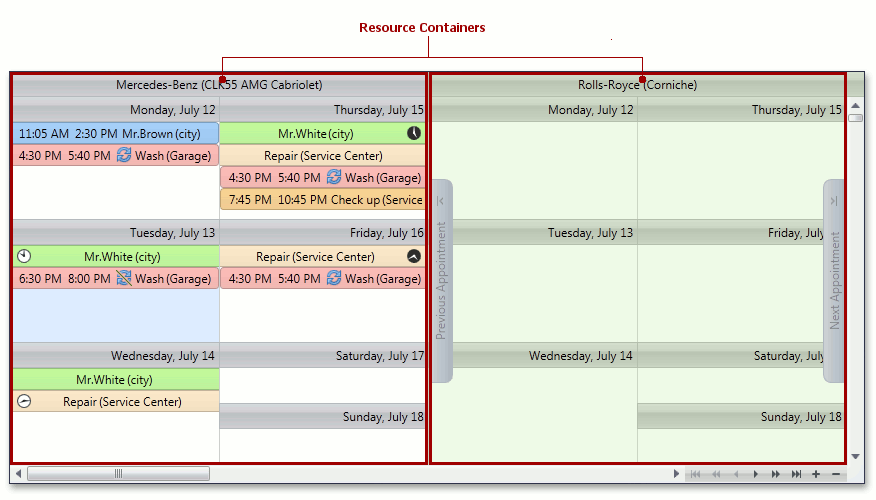The width and height of the screenshot is (876, 500).
Task: Click Mercedes Tuesday, July 13 day header
Action: pos(116,232)
